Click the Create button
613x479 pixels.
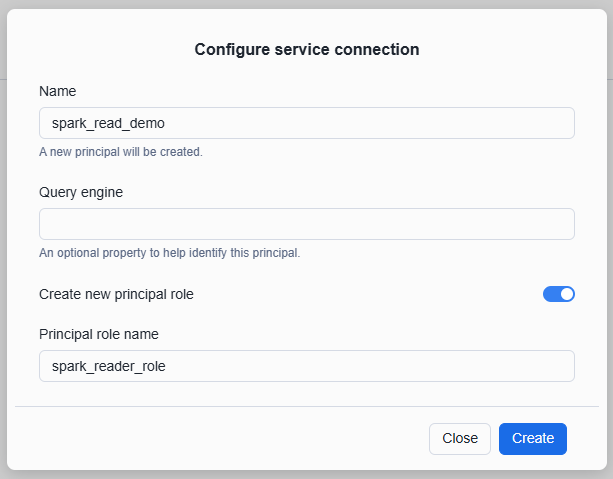point(532,438)
